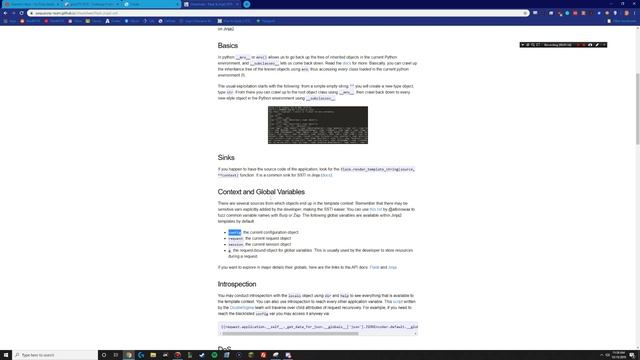This screenshot has width=640, height=360.
Task: Open the Chrome three-dot menu
Action: point(635,13)
